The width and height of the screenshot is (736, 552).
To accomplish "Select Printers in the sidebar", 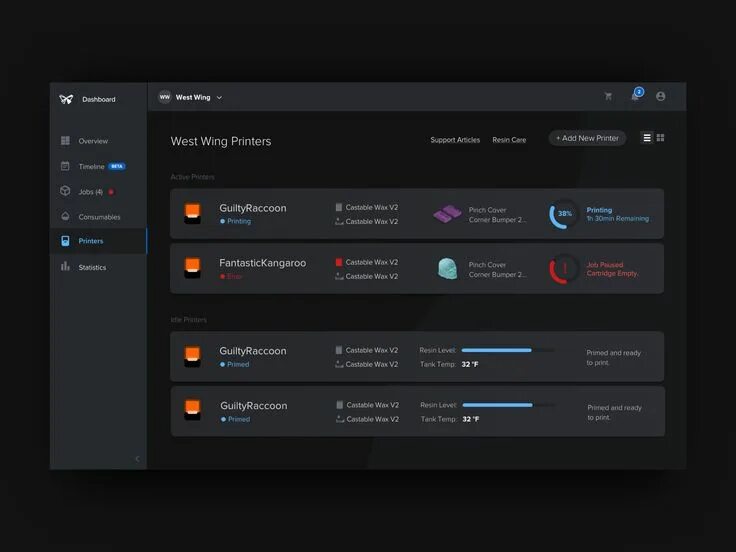I will point(99,241).
